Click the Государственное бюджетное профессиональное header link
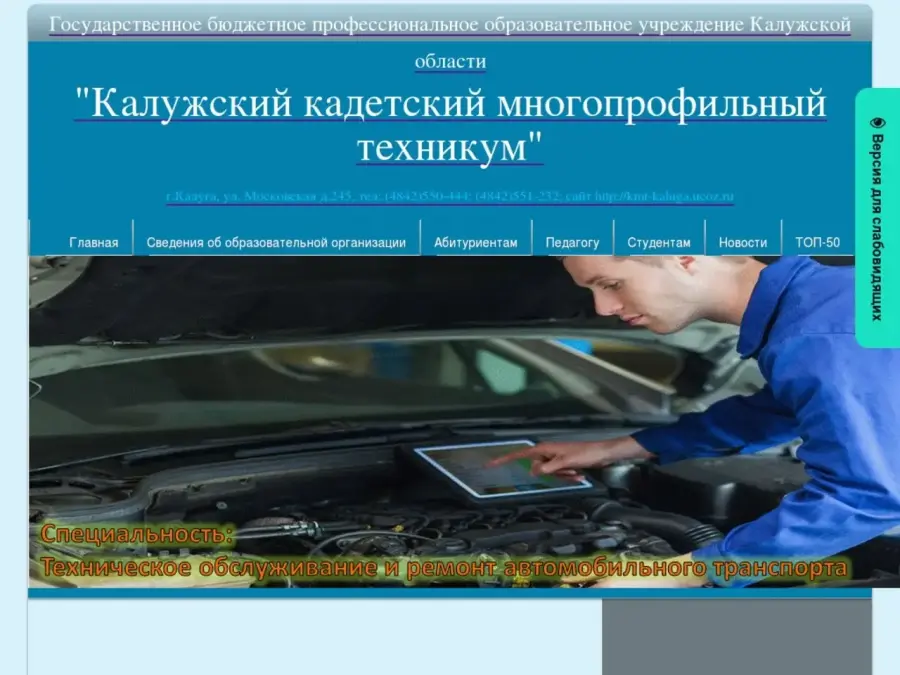The image size is (900, 675). click(x=450, y=25)
